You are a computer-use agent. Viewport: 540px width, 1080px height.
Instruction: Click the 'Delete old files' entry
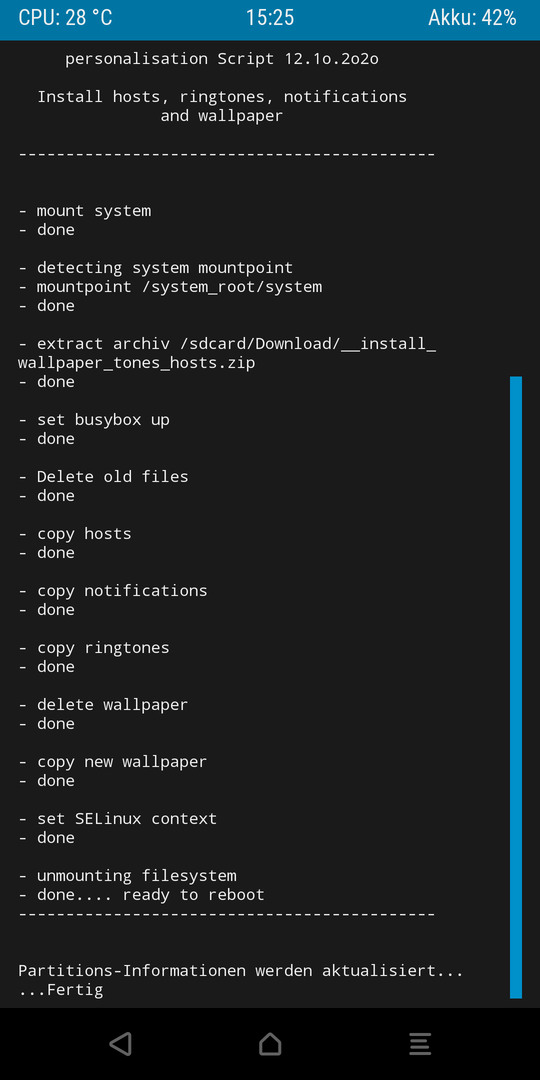point(103,477)
